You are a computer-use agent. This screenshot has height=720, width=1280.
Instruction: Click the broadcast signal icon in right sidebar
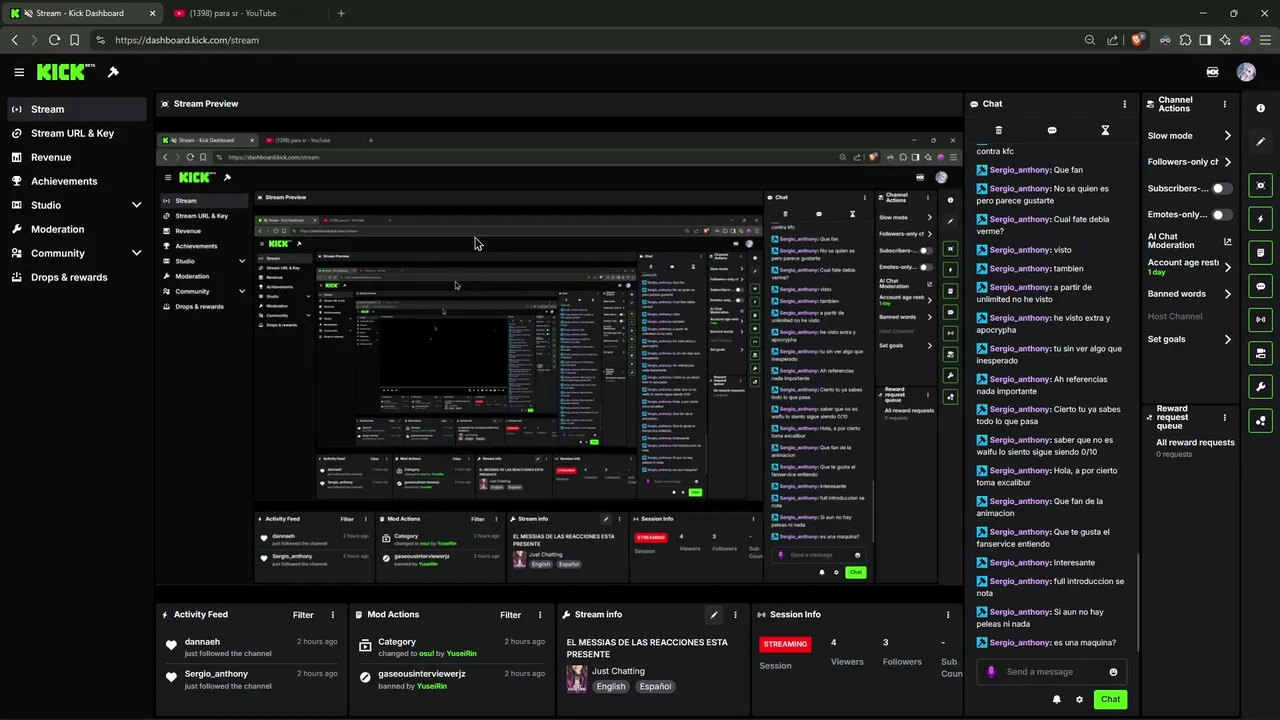(x=1261, y=320)
